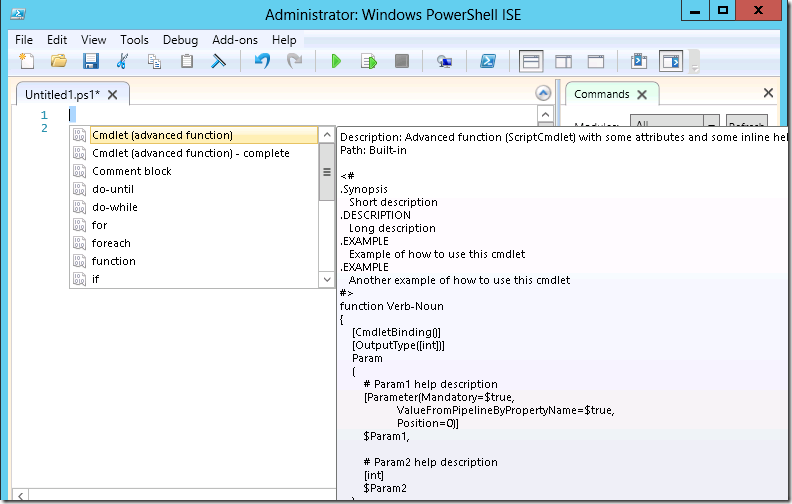Open the Tools menu
Image resolution: width=792 pixels, height=504 pixels.
[x=134, y=40]
